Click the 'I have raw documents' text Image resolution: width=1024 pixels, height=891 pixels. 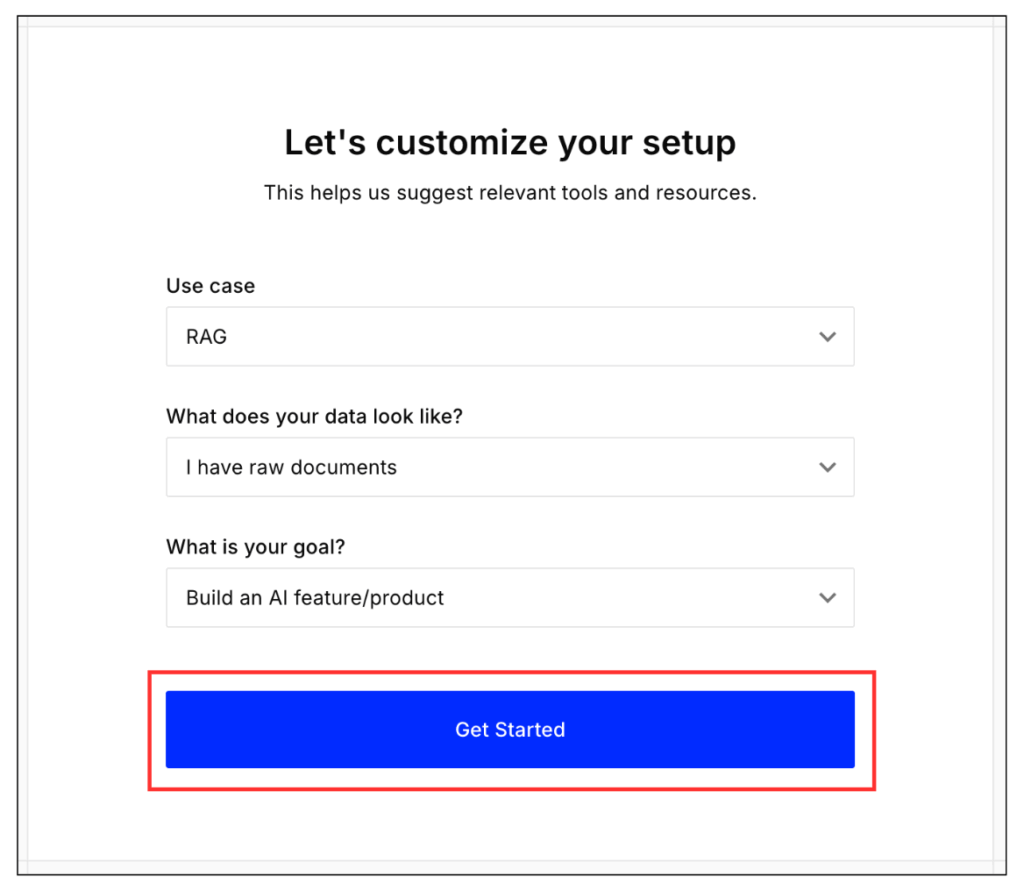pos(291,467)
